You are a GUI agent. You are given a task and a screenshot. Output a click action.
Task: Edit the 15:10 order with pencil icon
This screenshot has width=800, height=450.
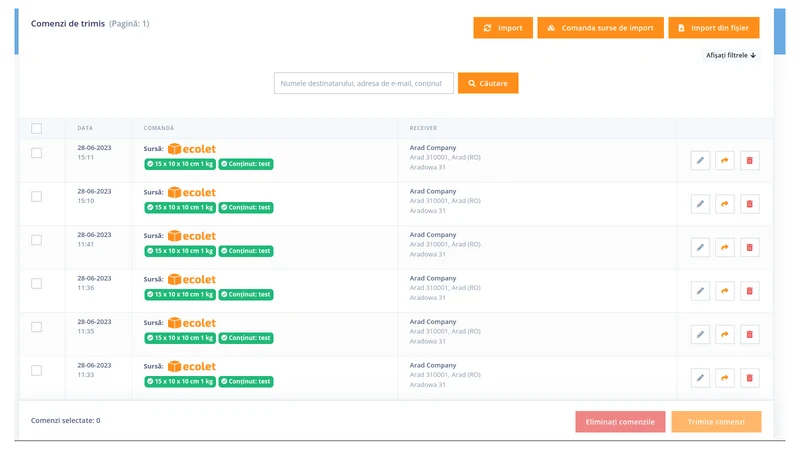coord(700,204)
